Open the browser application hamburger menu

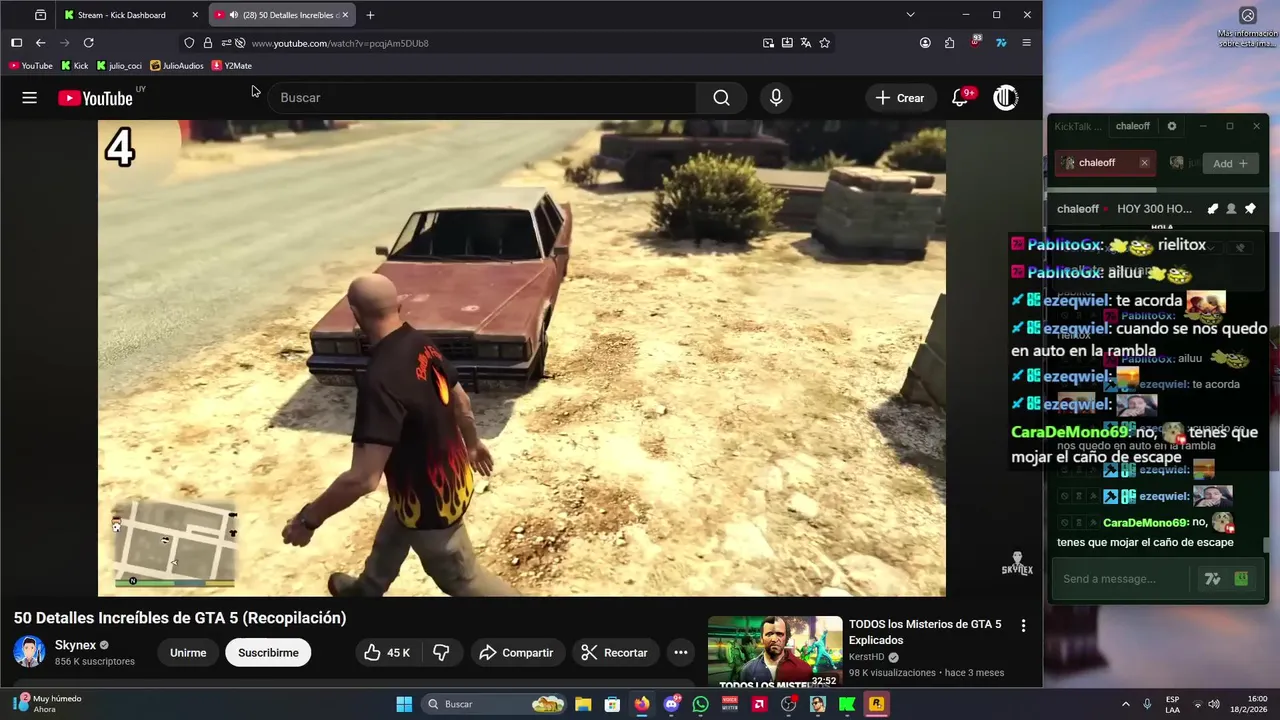1026,43
